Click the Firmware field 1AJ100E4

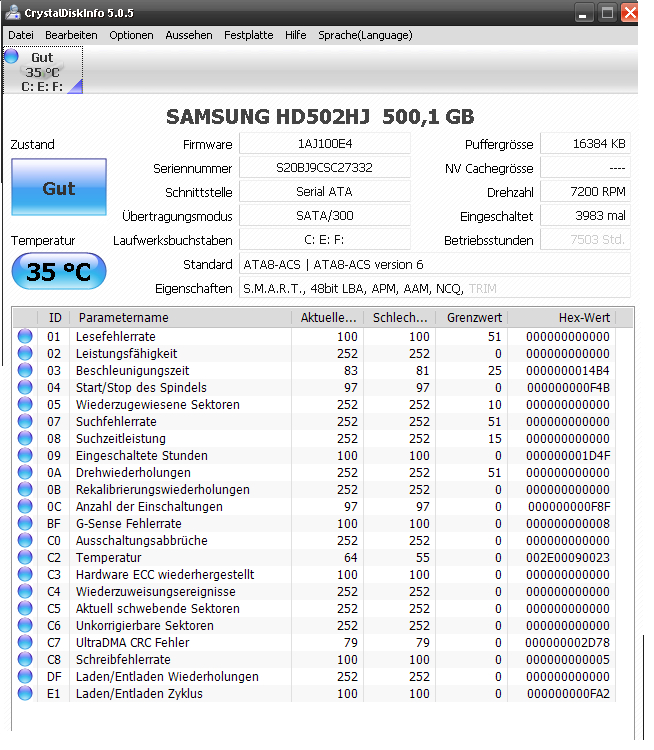coord(325,143)
